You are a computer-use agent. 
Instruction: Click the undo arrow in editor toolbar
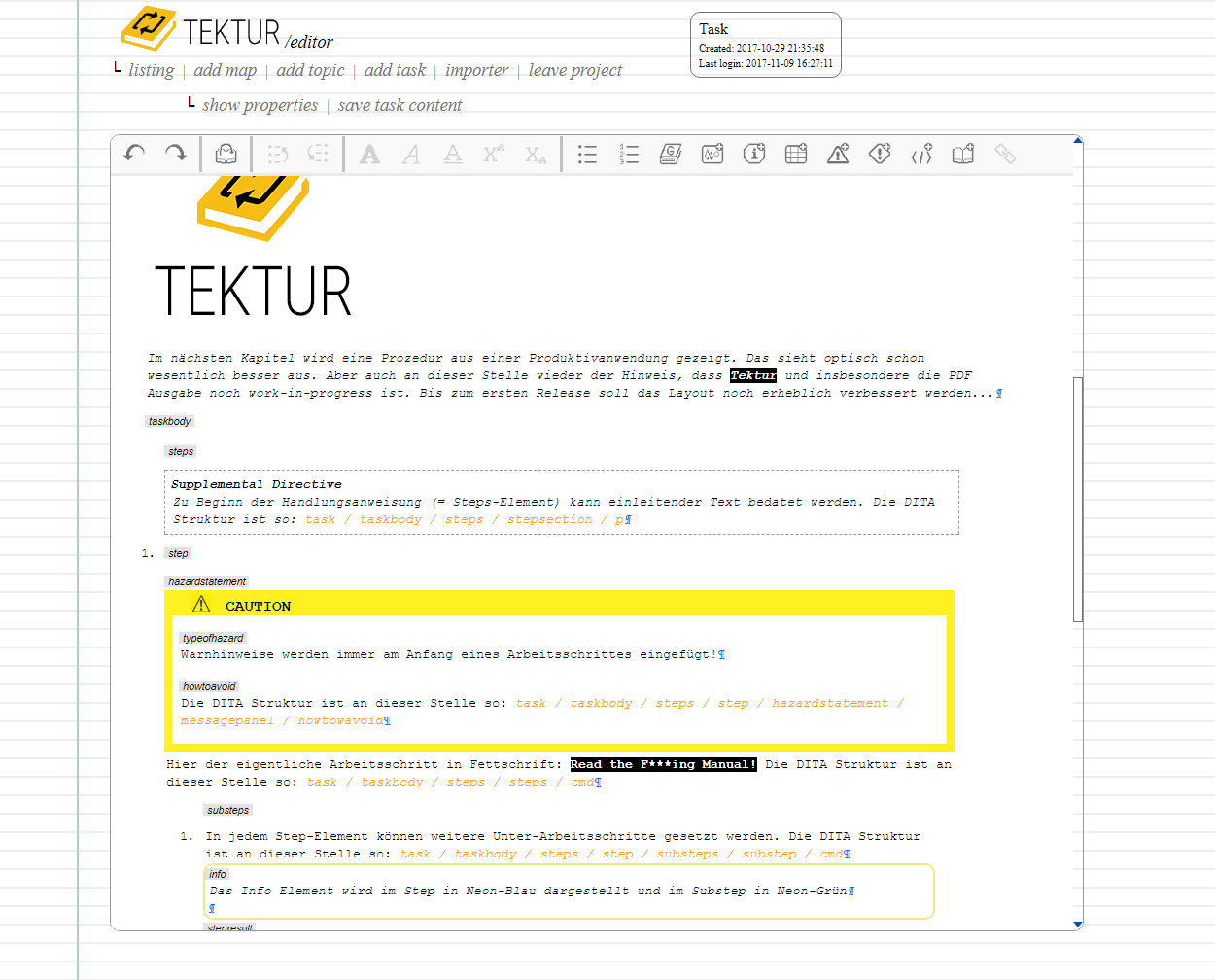134,154
